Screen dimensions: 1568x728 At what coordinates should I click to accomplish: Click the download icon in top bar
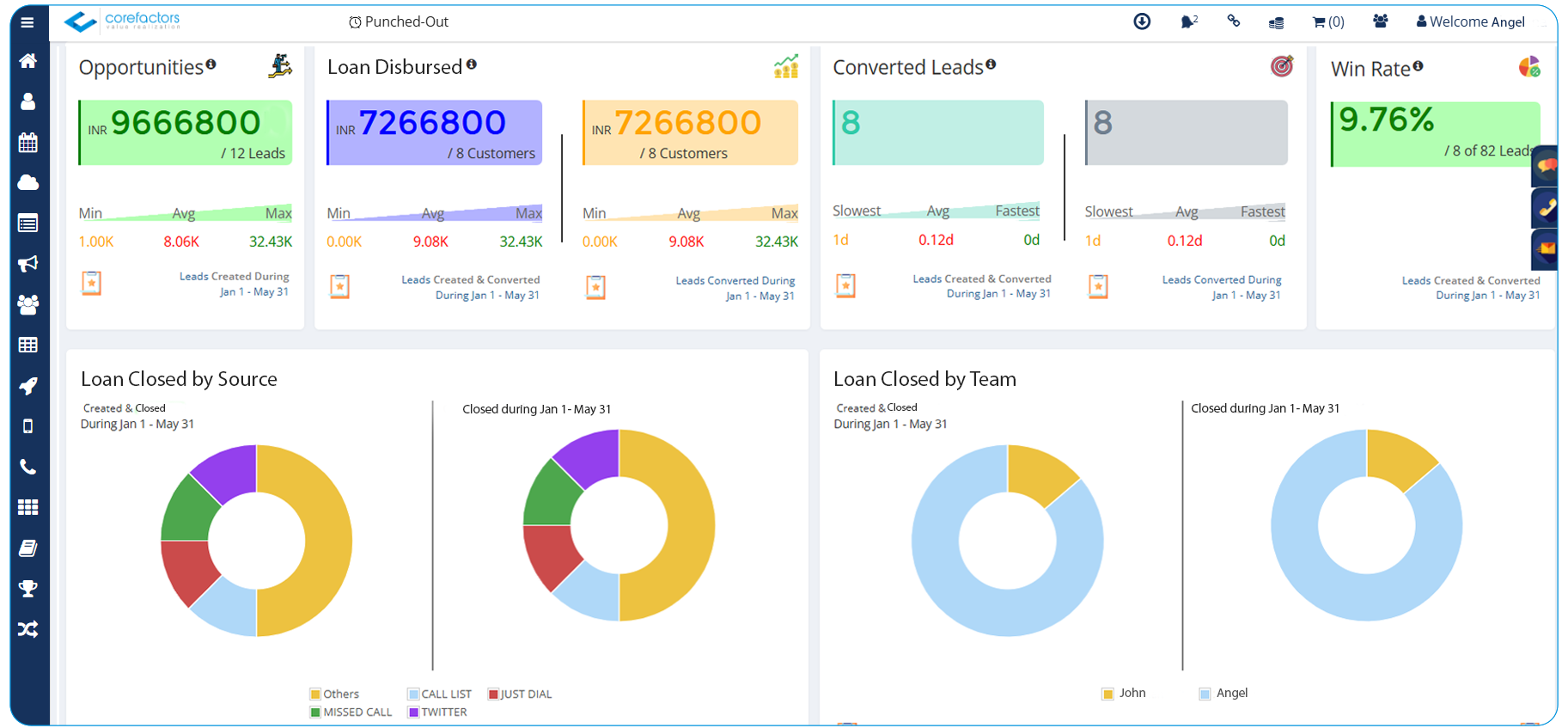1142,21
